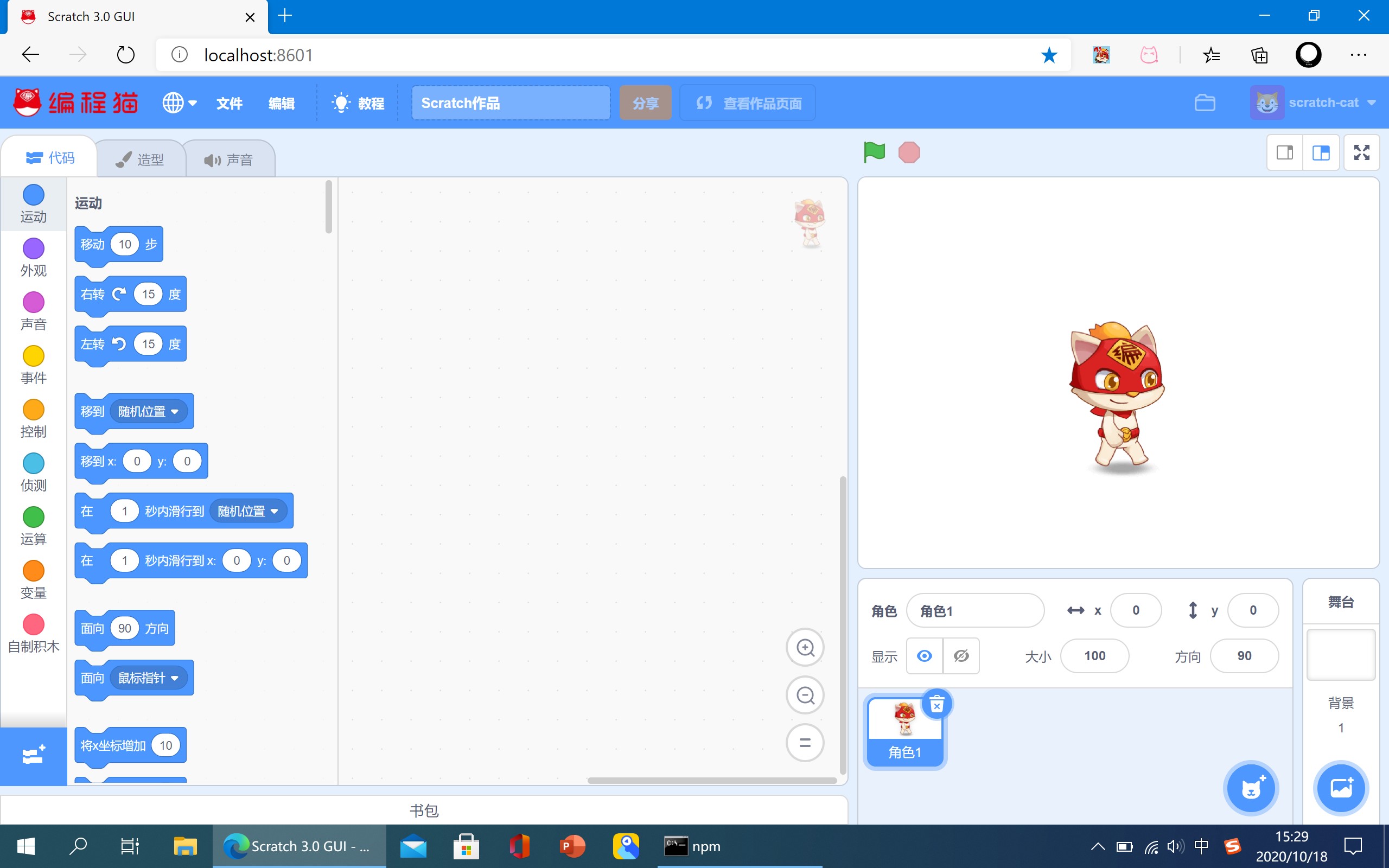Image resolution: width=1389 pixels, height=868 pixels.
Task: Open Windows Start menu
Action: 26,846
